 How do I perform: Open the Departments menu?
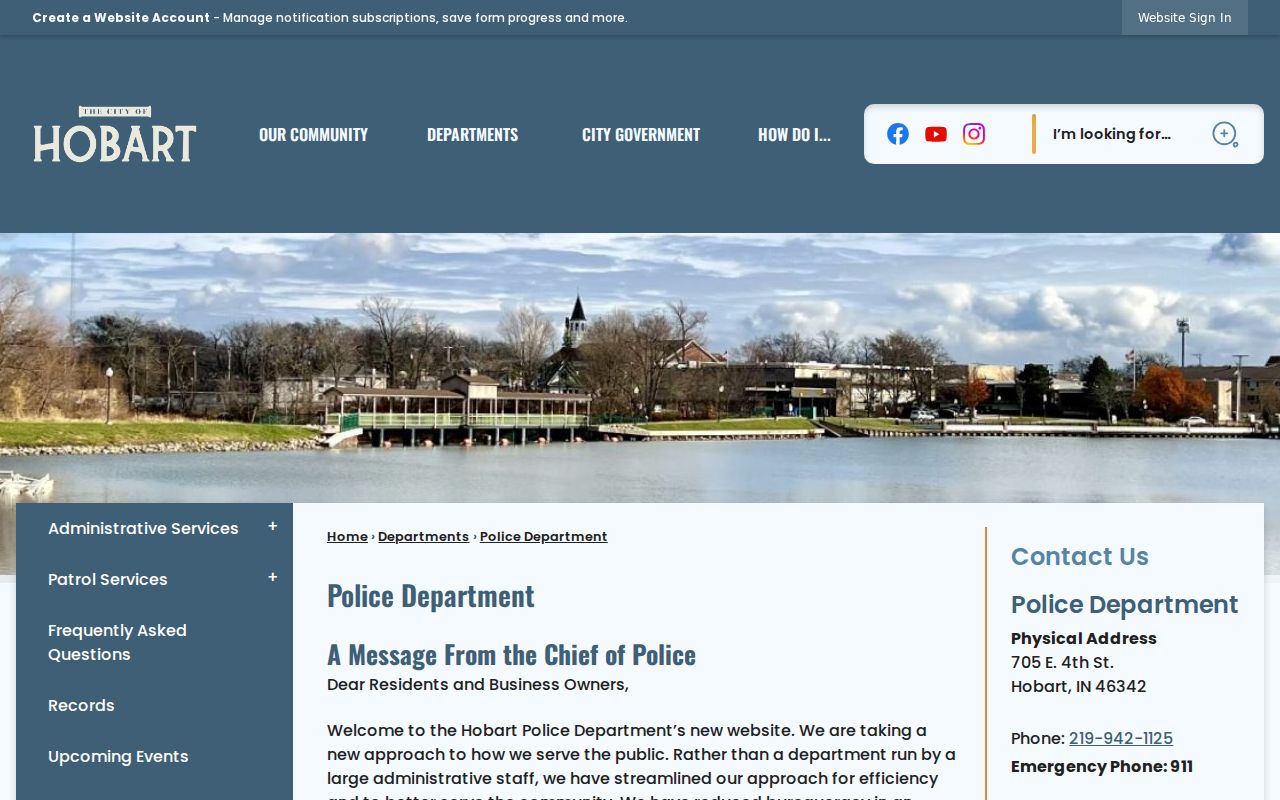point(472,134)
